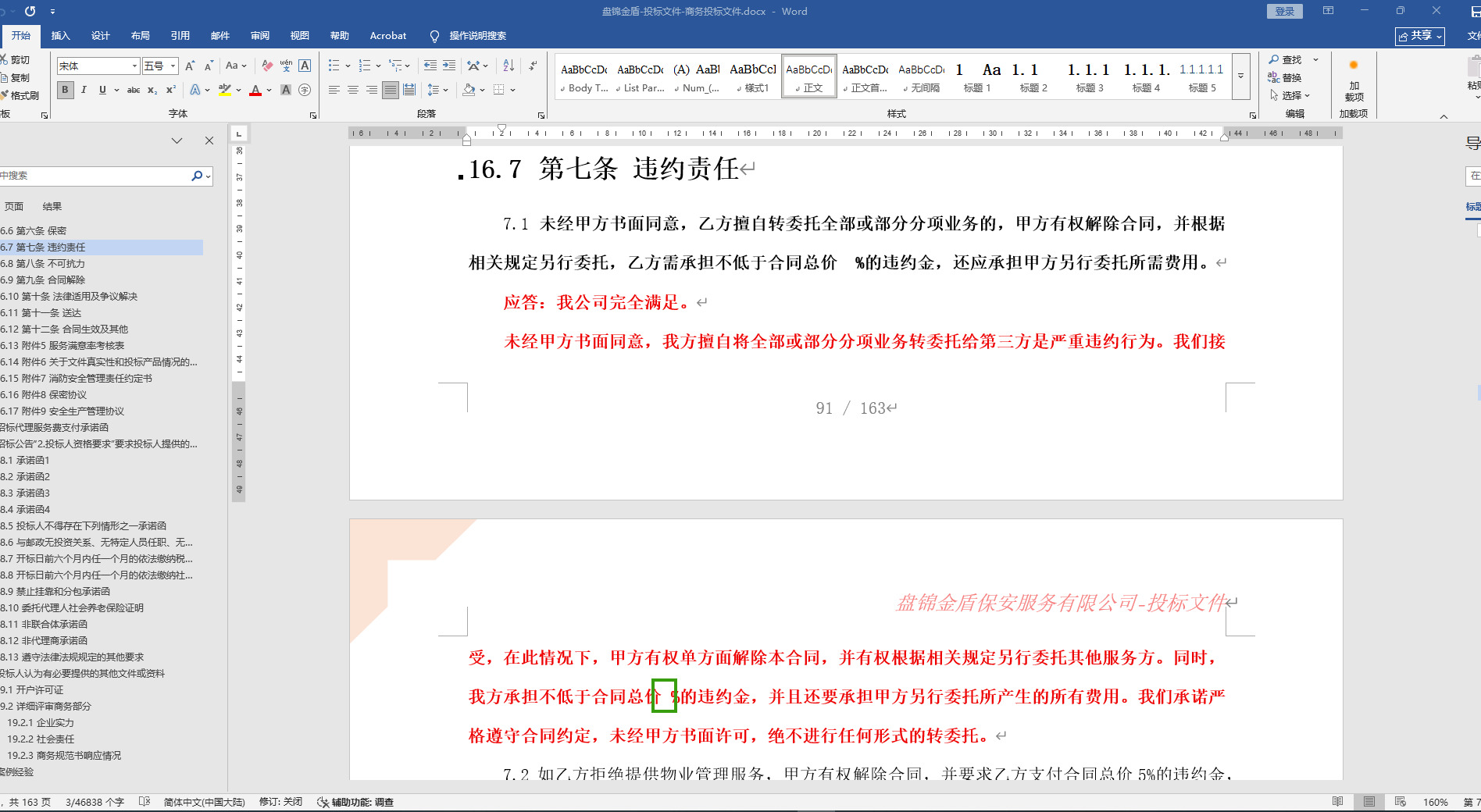1481x812 pixels.
Task: Apply the yellow text highlight color
Action: pyautogui.click(x=224, y=91)
